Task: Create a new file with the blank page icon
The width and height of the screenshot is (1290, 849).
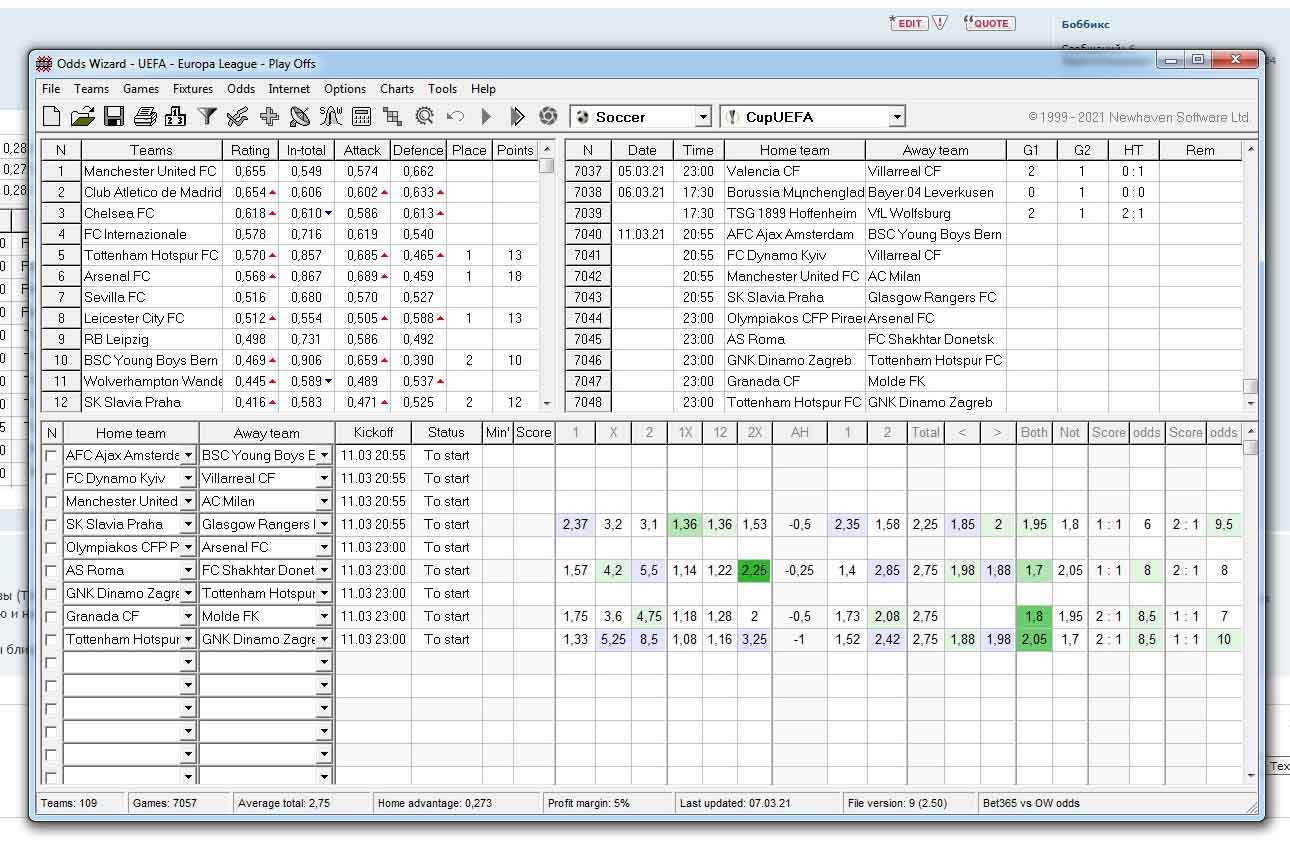Action: (51, 117)
